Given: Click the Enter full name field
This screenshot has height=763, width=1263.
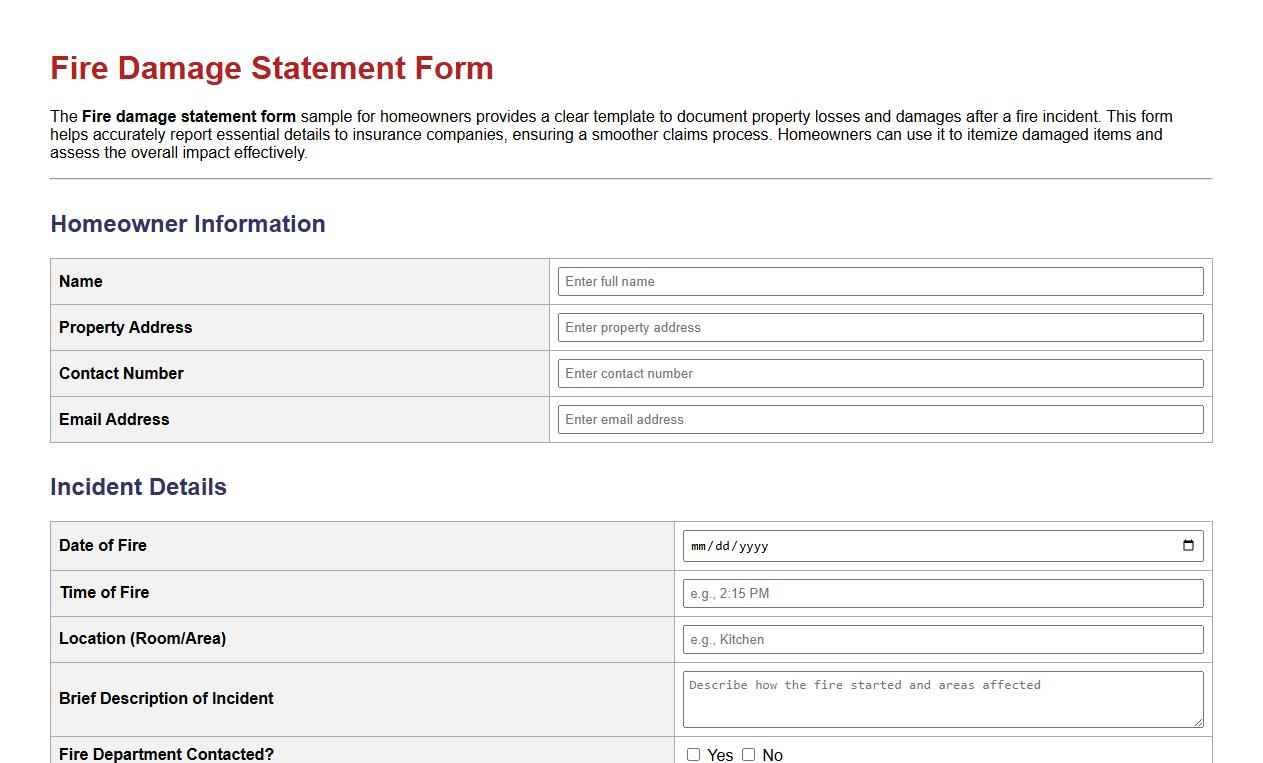Looking at the screenshot, I should coord(880,281).
